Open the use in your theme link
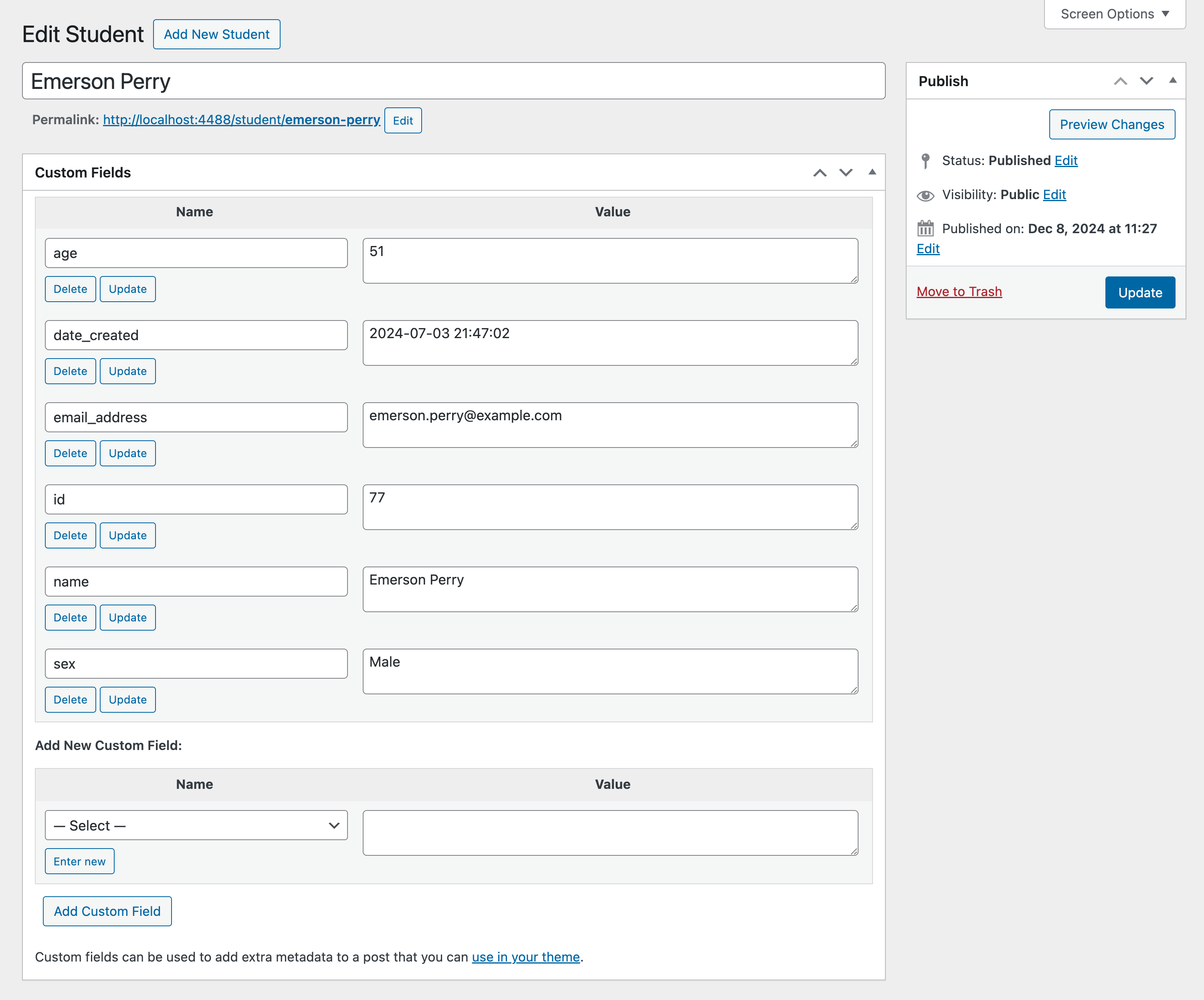The image size is (1204, 1000). 526,957
